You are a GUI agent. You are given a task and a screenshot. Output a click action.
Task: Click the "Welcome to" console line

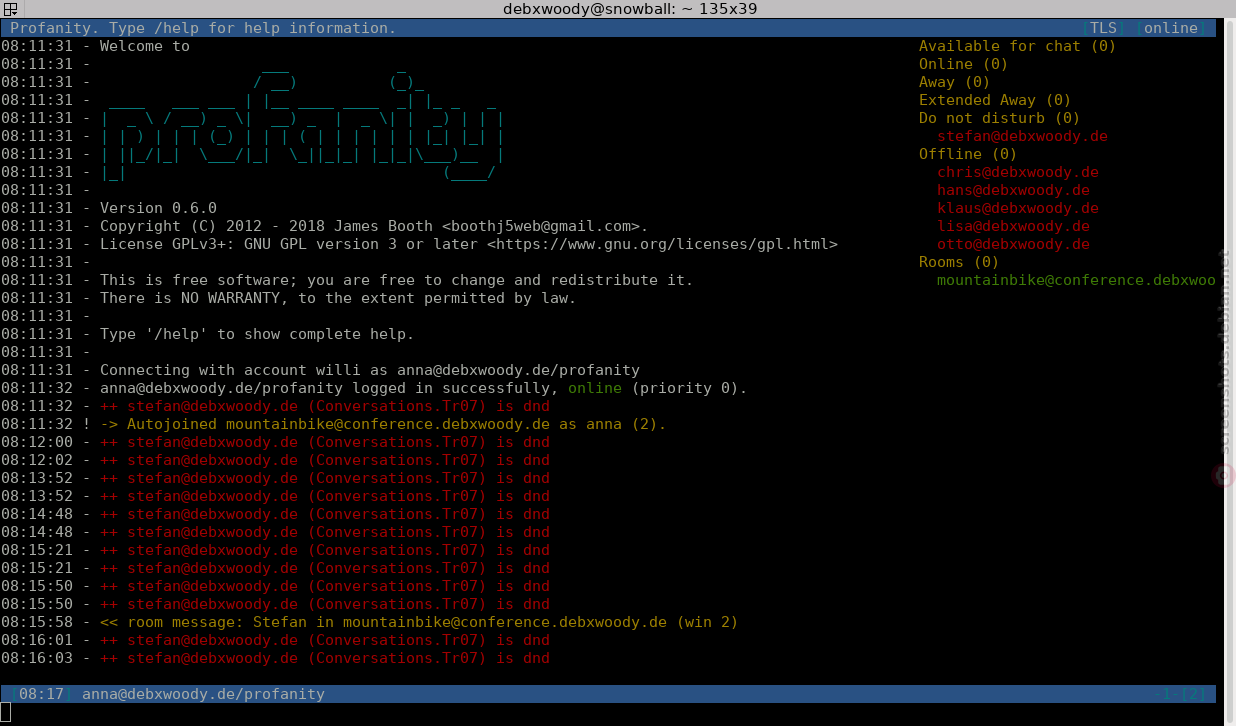coord(145,46)
